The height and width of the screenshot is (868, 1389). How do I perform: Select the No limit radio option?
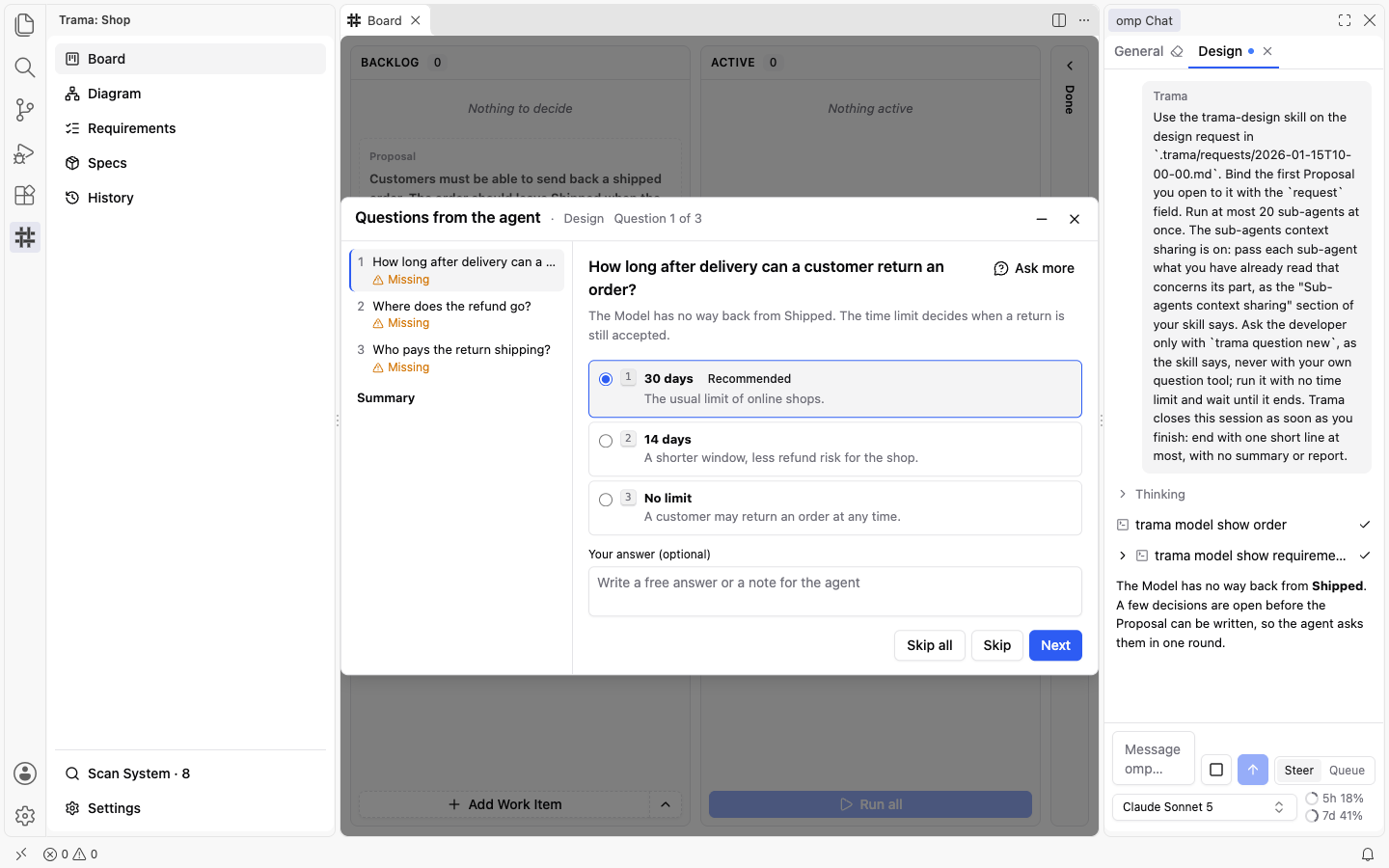pyautogui.click(x=606, y=500)
